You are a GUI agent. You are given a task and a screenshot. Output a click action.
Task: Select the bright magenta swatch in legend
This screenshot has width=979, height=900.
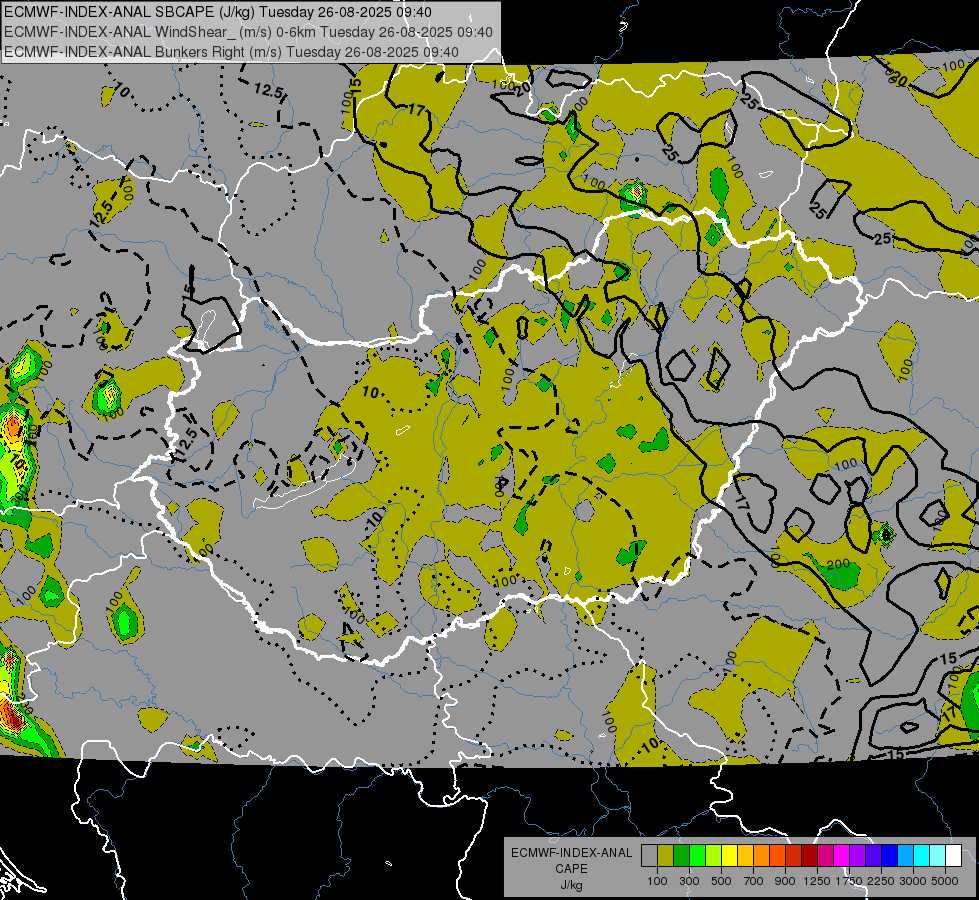(x=842, y=855)
